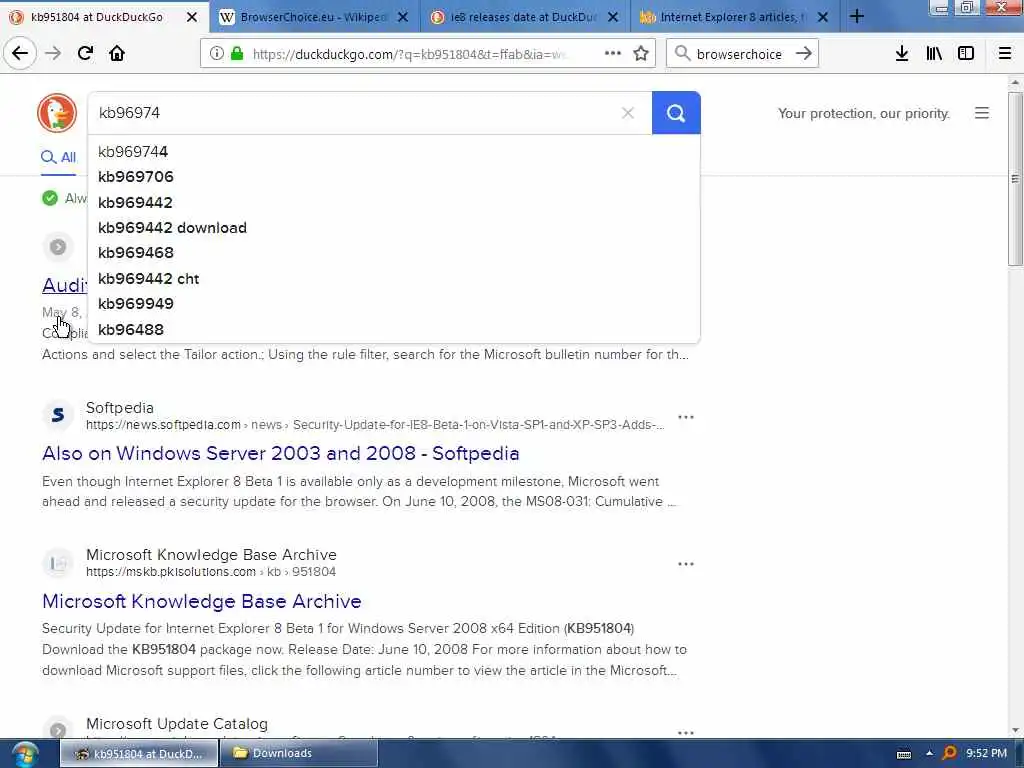Choose suggestion kb969468

point(394,253)
